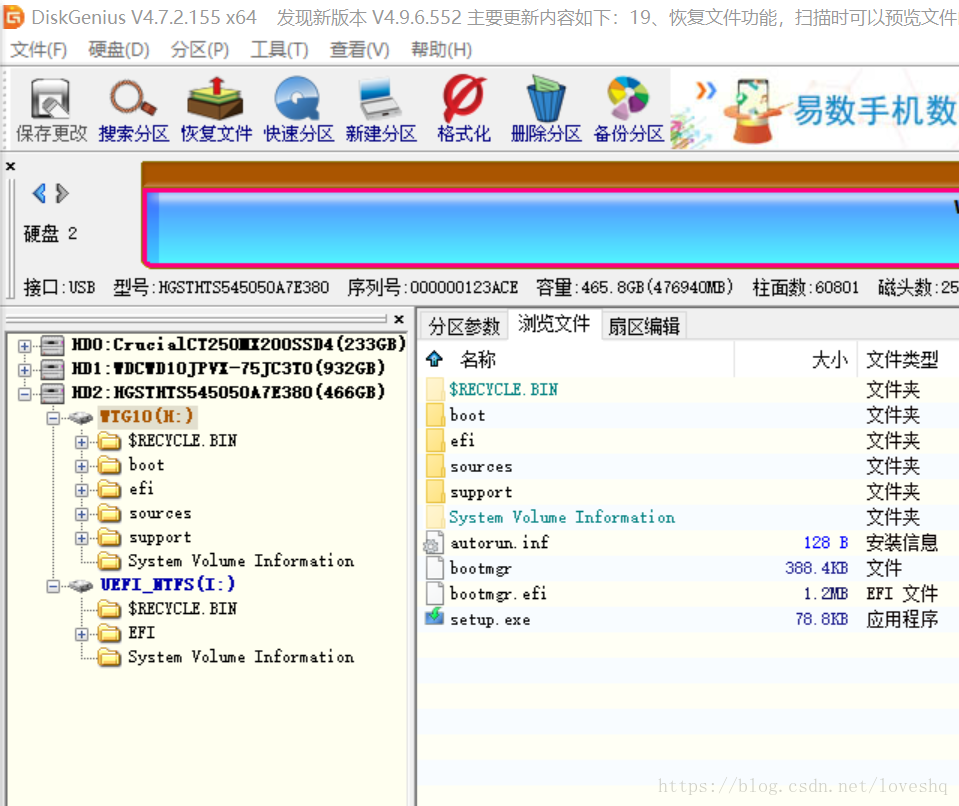
Task: Collapse the HD2 HGST disk node
Action: [x=24, y=394]
